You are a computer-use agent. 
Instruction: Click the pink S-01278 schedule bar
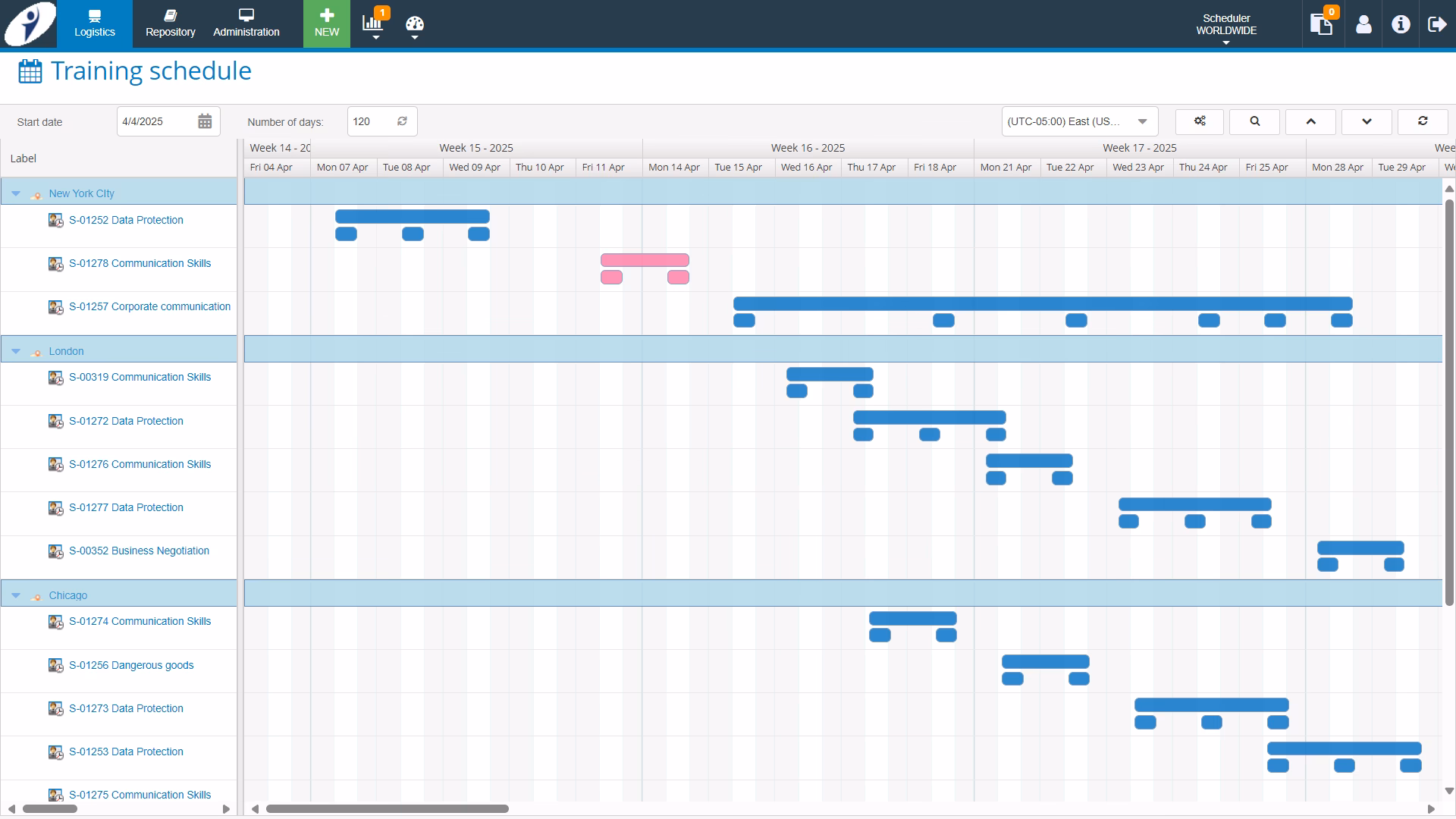645,260
